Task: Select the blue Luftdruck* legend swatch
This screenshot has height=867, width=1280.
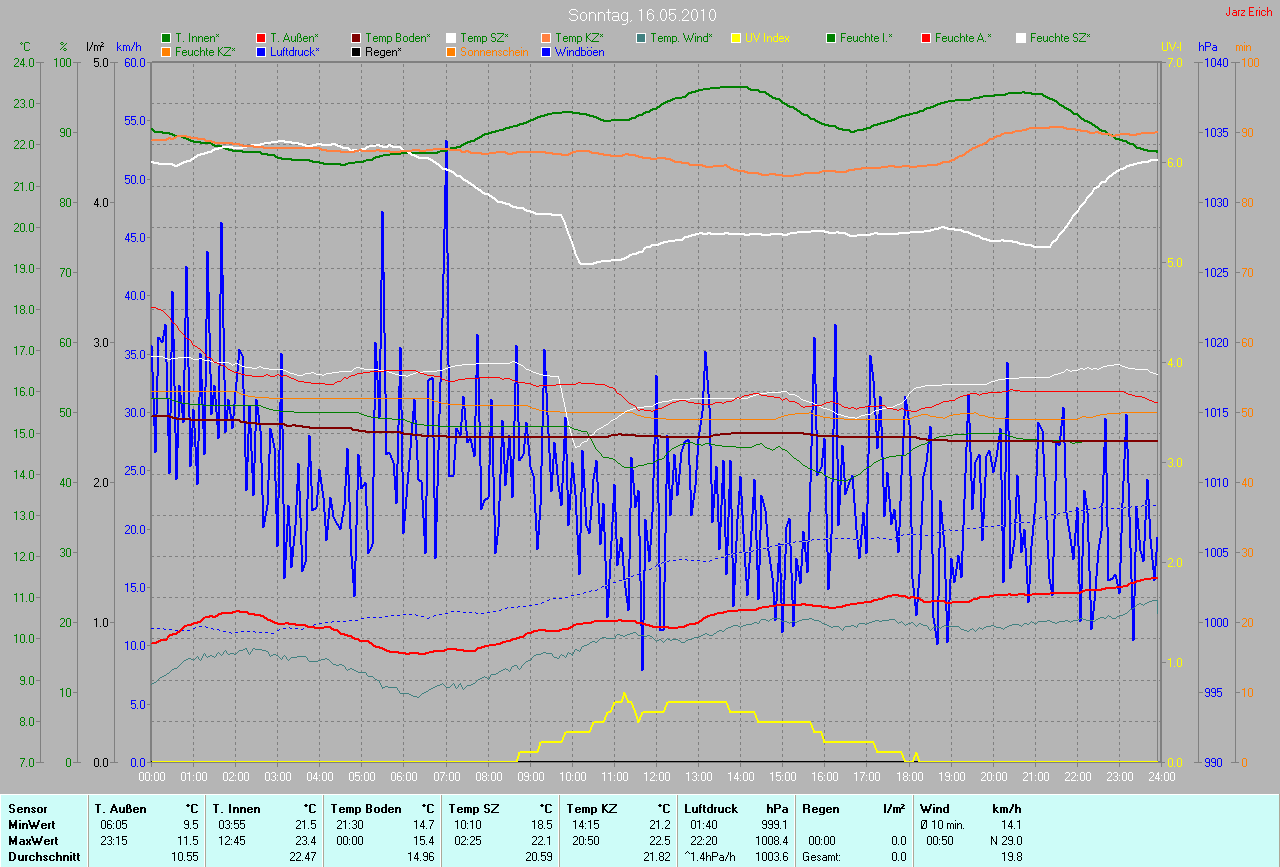Action: pos(261,51)
